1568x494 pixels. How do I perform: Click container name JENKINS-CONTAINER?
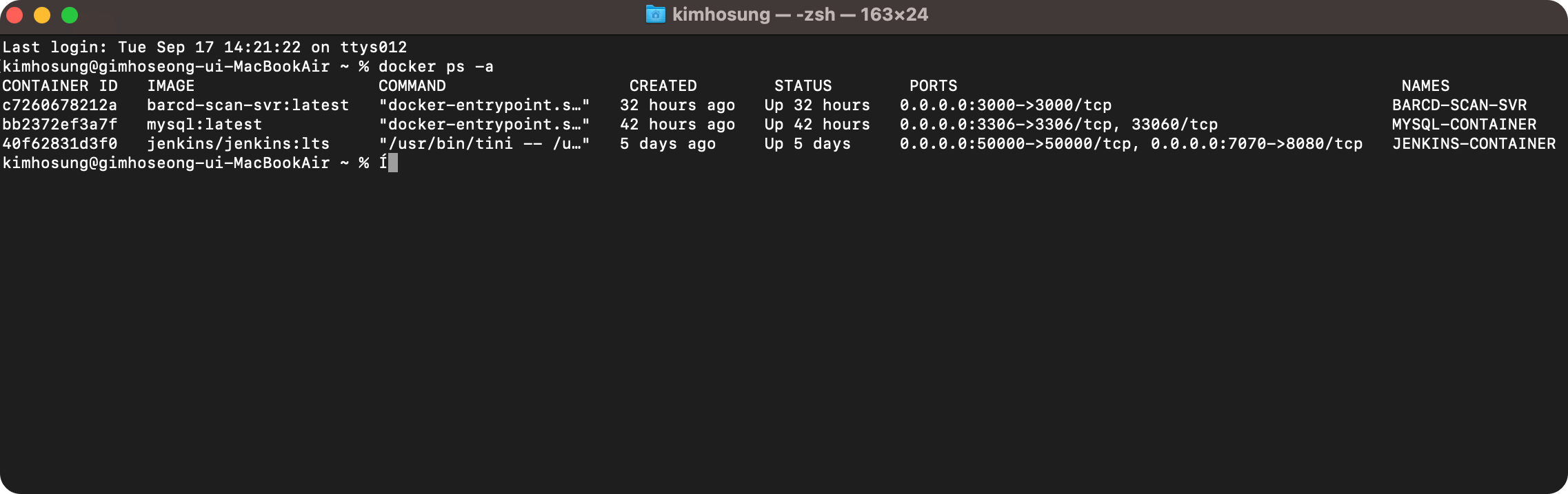coord(1474,144)
